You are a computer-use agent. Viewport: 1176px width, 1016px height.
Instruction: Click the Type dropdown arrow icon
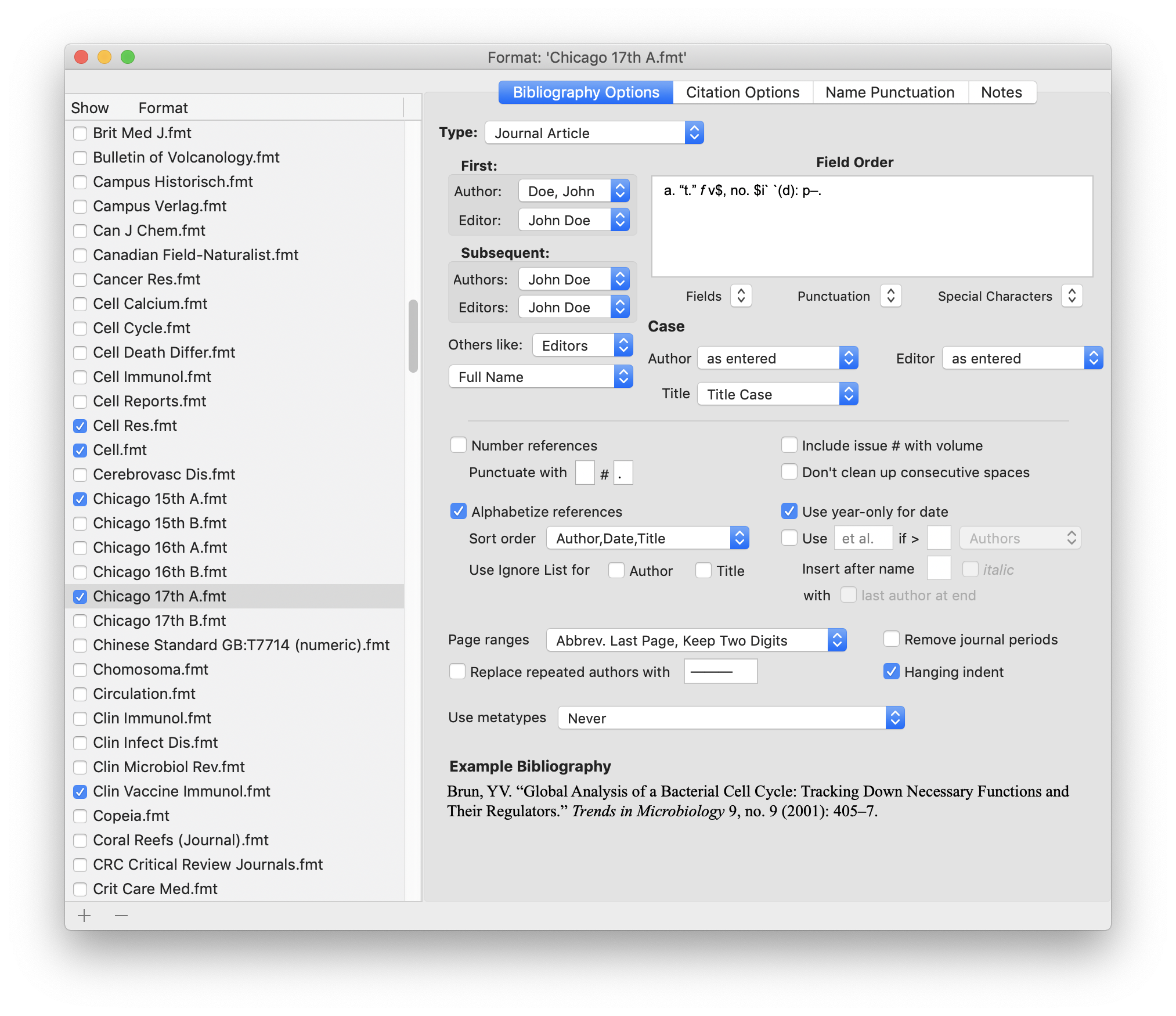click(x=694, y=133)
